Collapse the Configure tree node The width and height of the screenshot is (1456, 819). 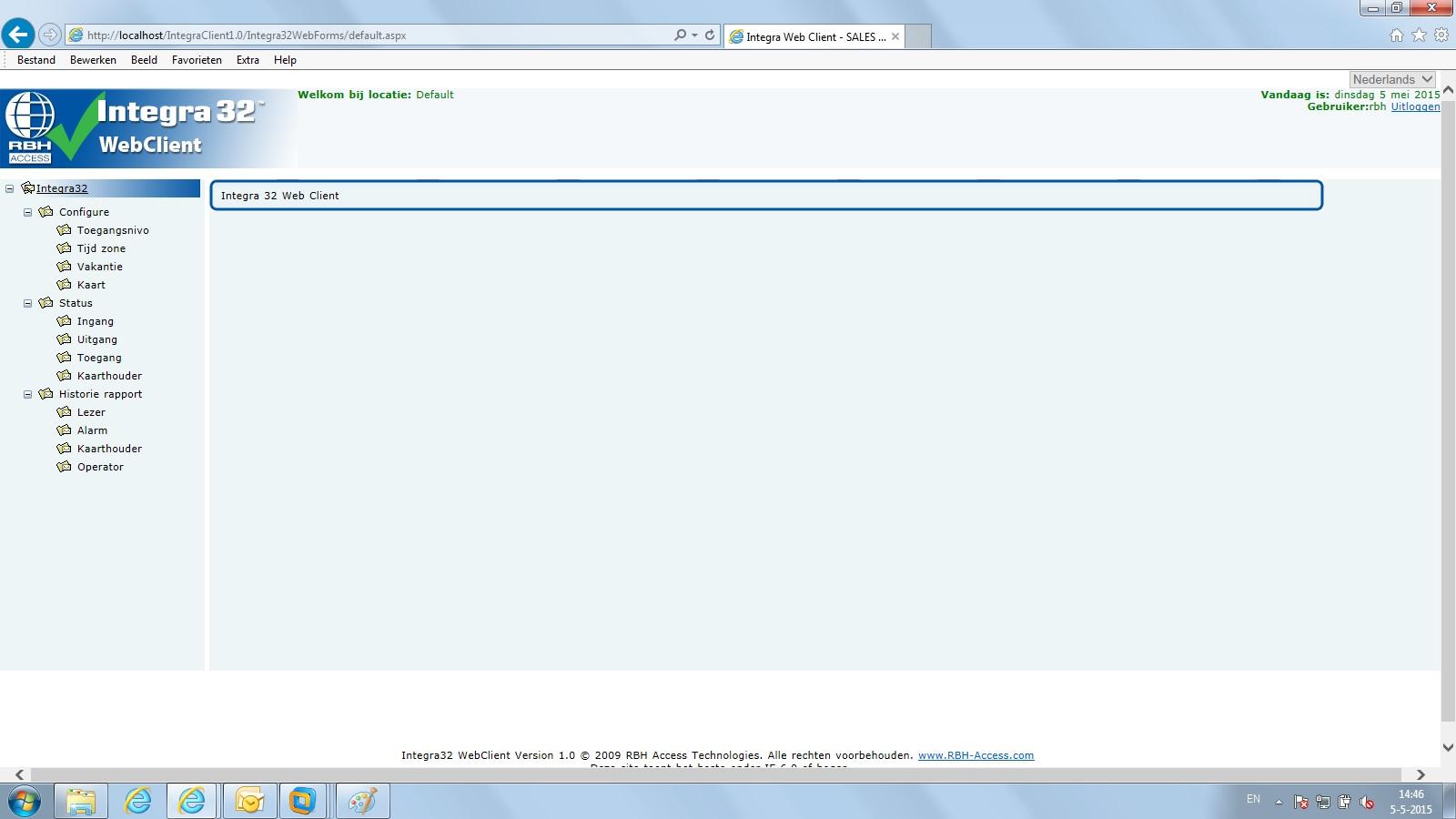(x=27, y=212)
